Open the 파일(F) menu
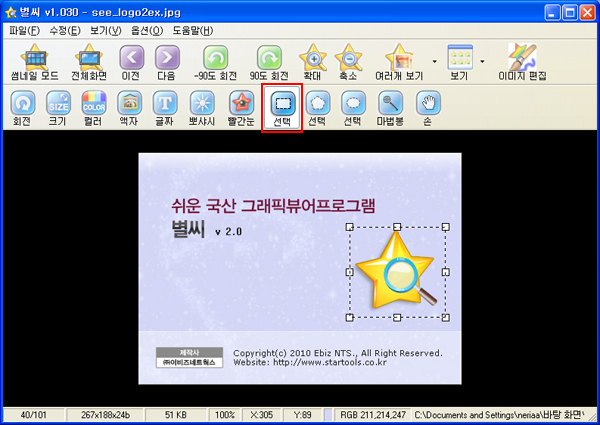 24,31
